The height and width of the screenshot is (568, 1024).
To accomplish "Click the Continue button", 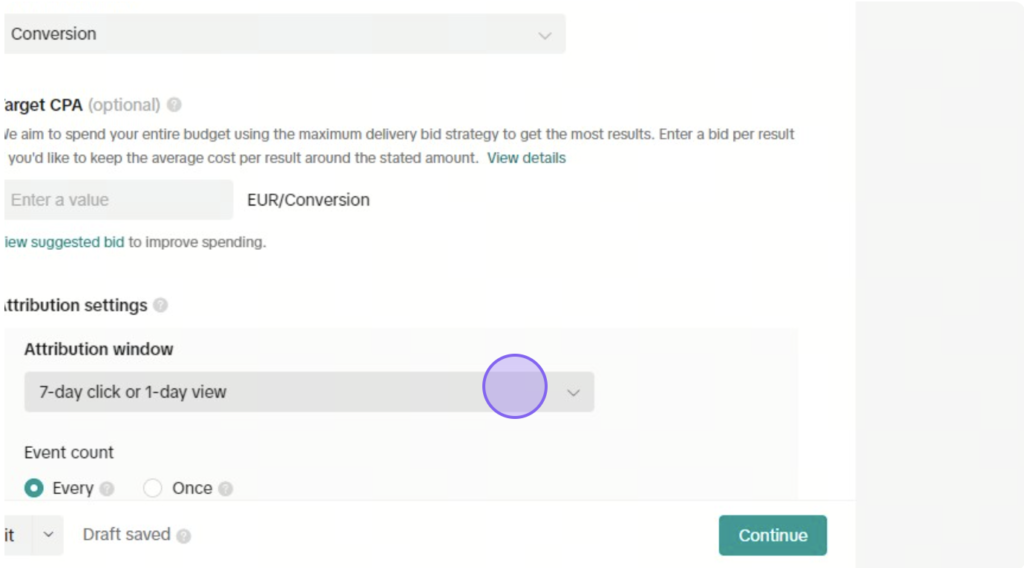I will [773, 535].
